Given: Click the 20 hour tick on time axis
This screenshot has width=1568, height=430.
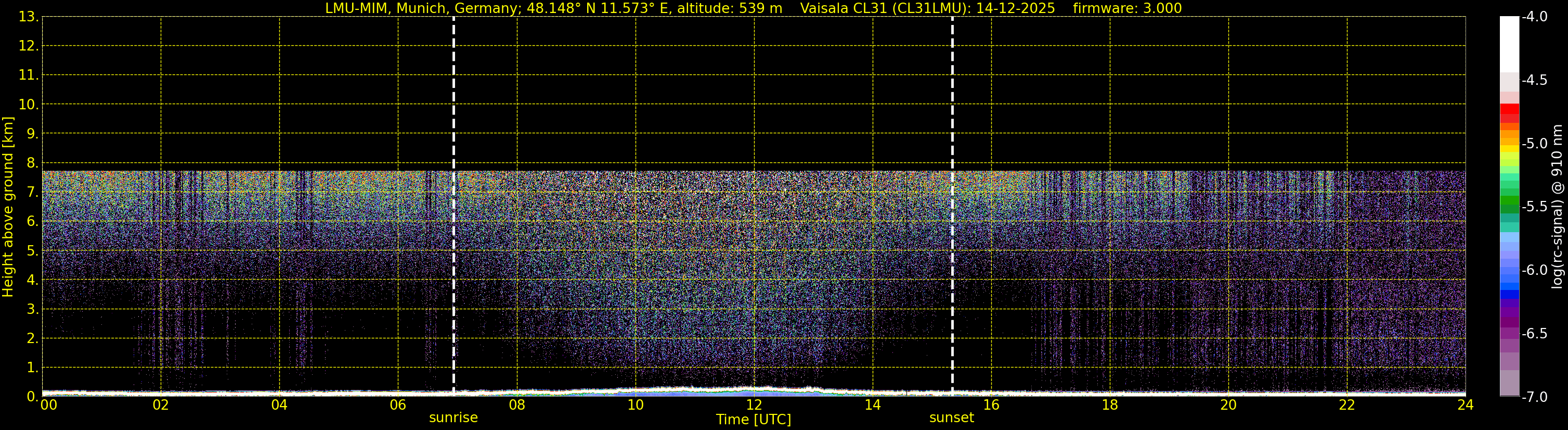Looking at the screenshot, I should pyautogui.click(x=1228, y=405).
